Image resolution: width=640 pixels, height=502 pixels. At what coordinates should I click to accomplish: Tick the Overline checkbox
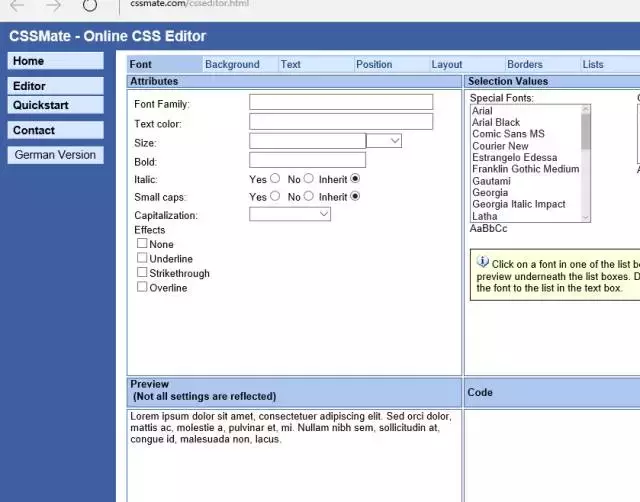[142, 287]
